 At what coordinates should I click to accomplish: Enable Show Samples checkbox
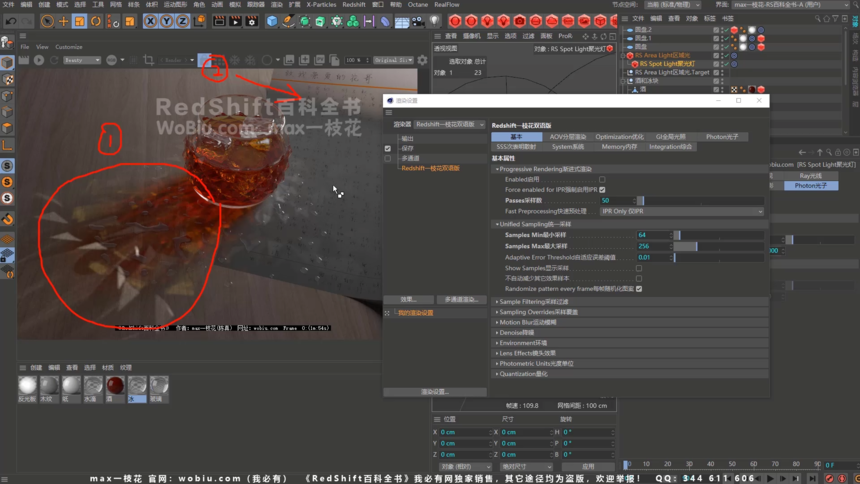[x=639, y=268]
